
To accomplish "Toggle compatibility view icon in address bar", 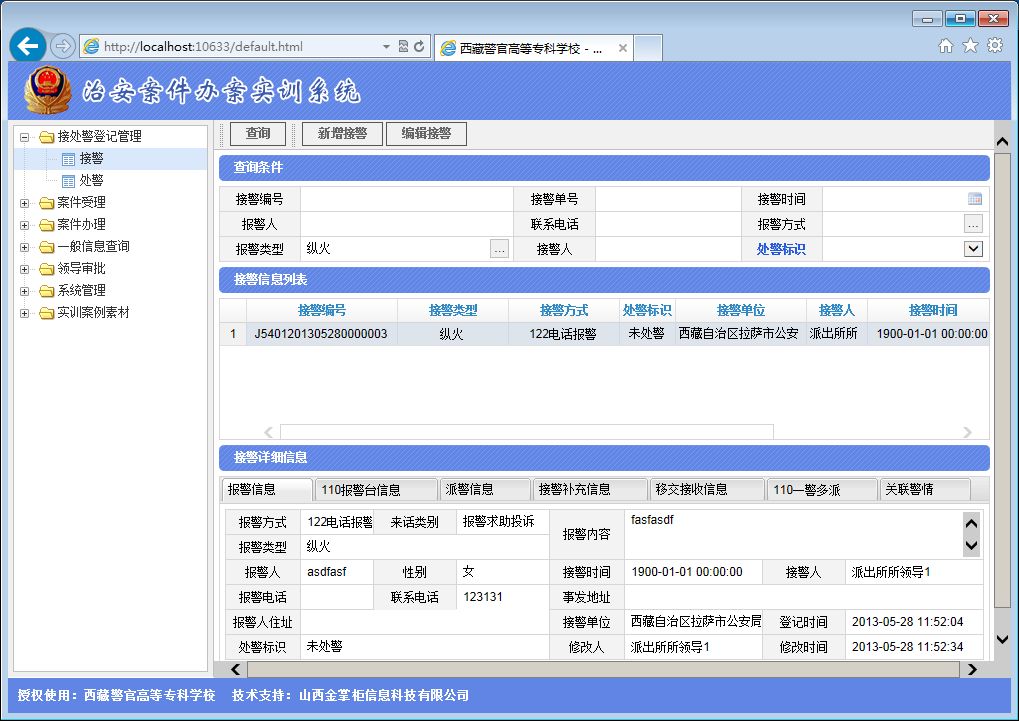I will [404, 46].
